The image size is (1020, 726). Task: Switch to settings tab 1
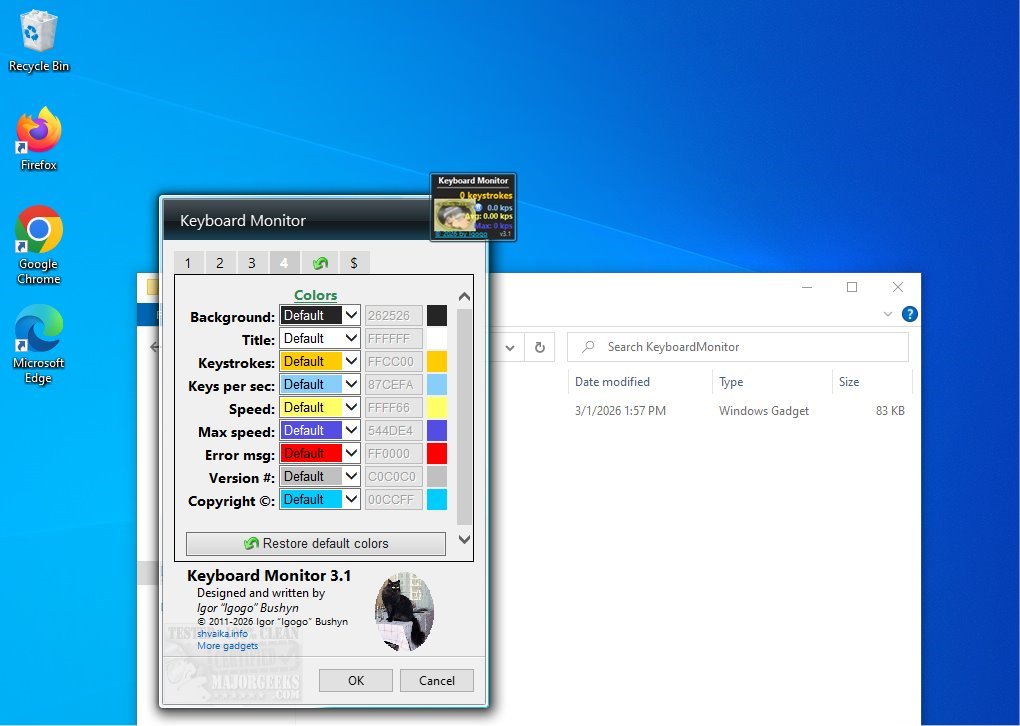click(x=187, y=263)
